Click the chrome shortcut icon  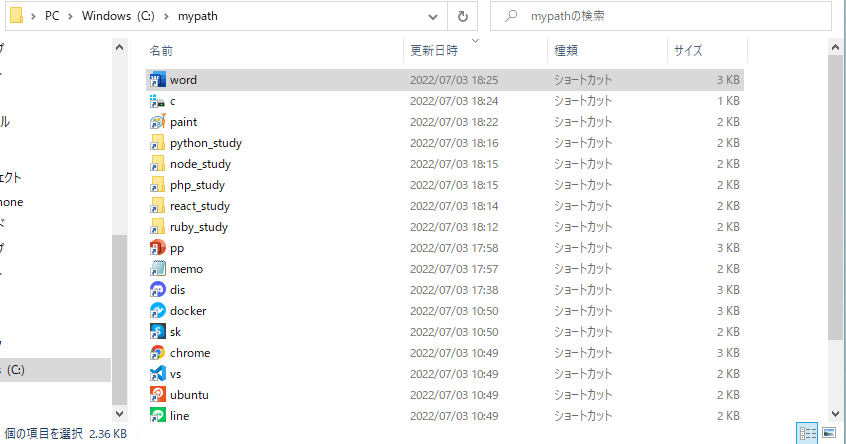(x=158, y=353)
